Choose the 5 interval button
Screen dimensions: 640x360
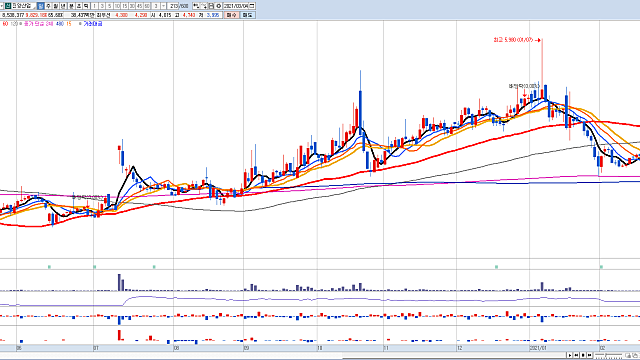pyautogui.click(x=109, y=6)
